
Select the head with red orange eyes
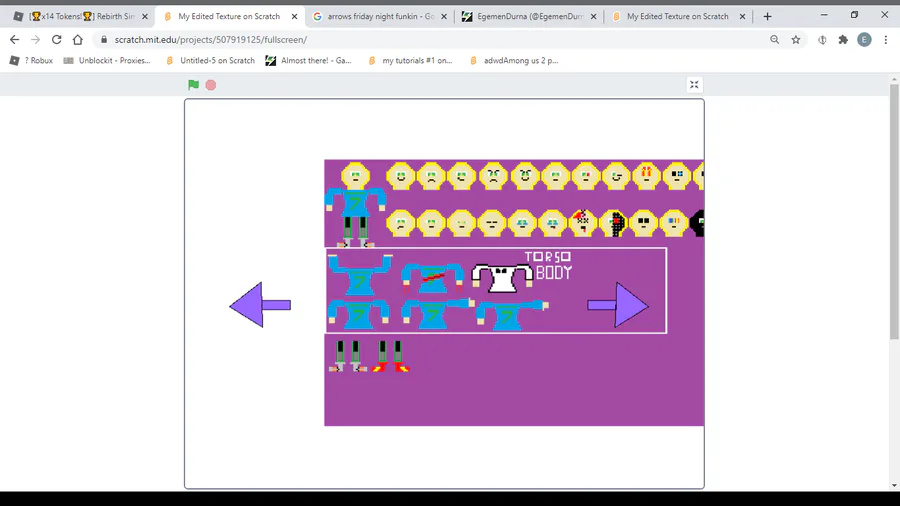pos(646,176)
